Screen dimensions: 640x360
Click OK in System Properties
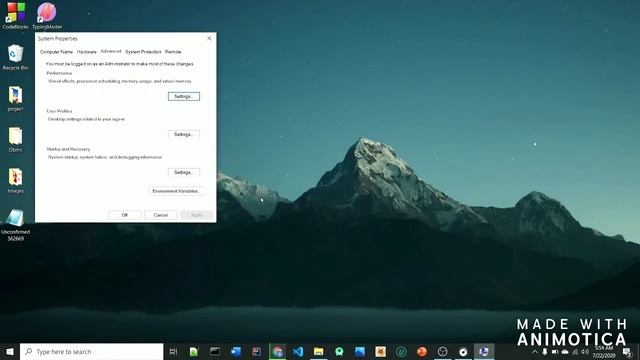[x=125, y=215]
